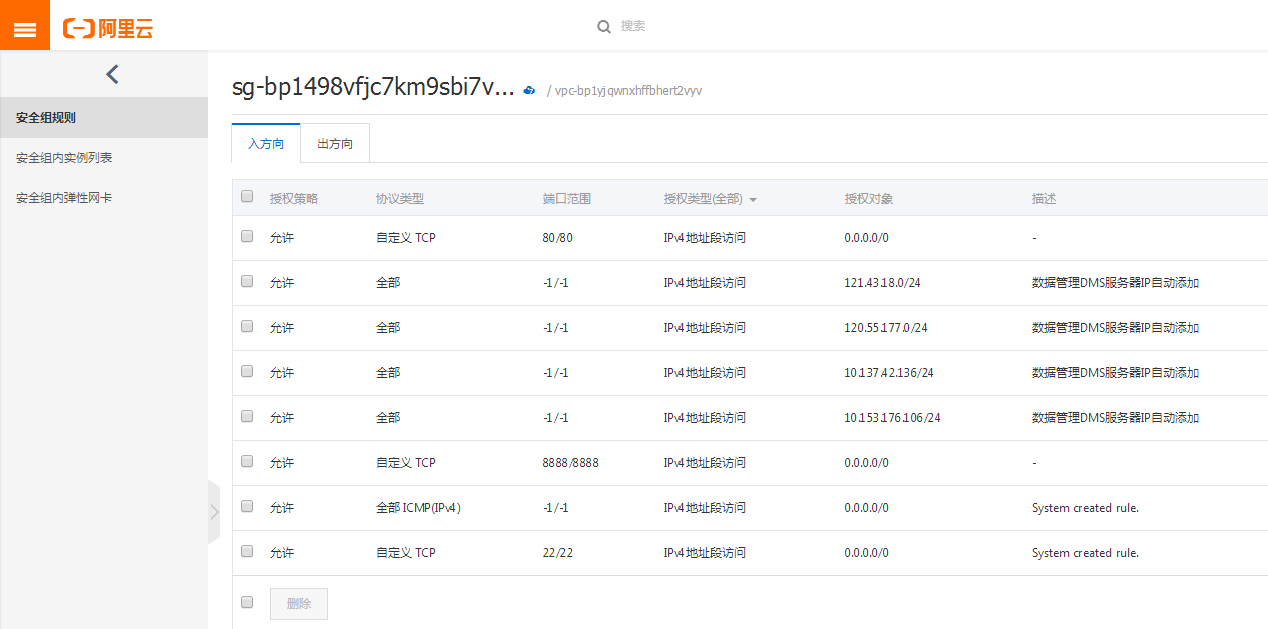Toggle the select-all checkbox in table header

pos(247,197)
